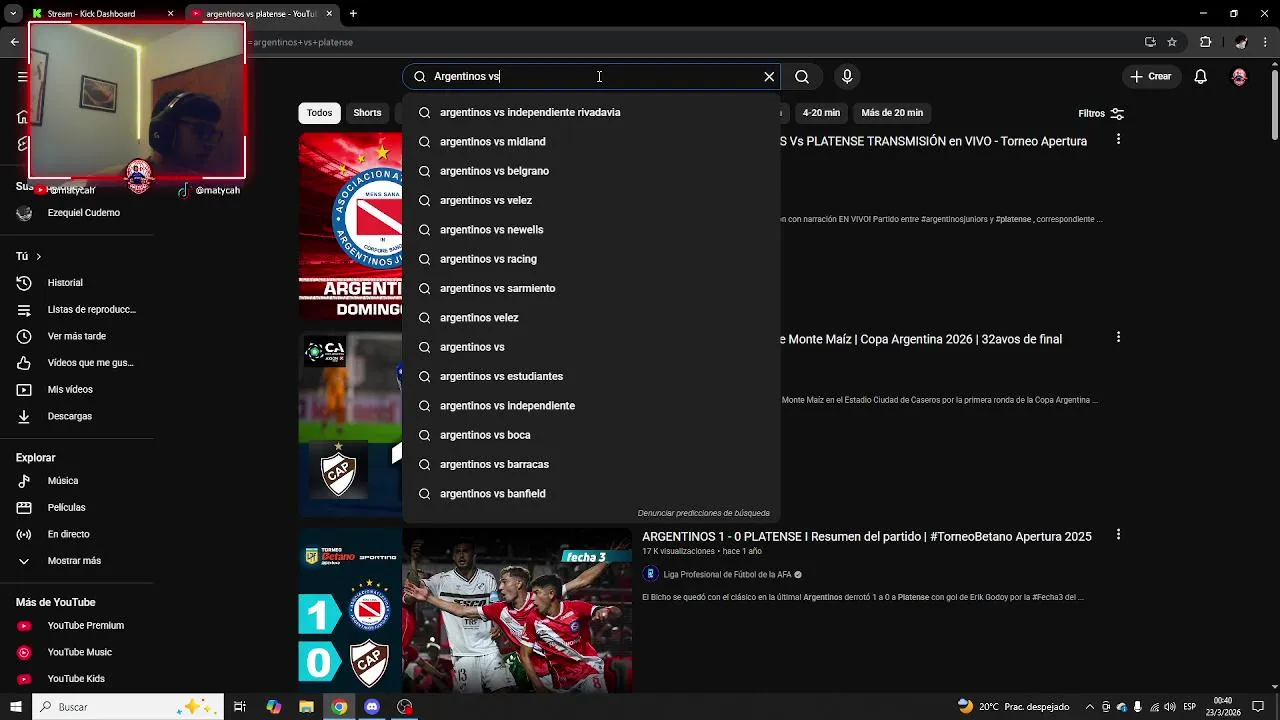Open Música in Explorar section
The image size is (1280, 720).
[77, 481]
